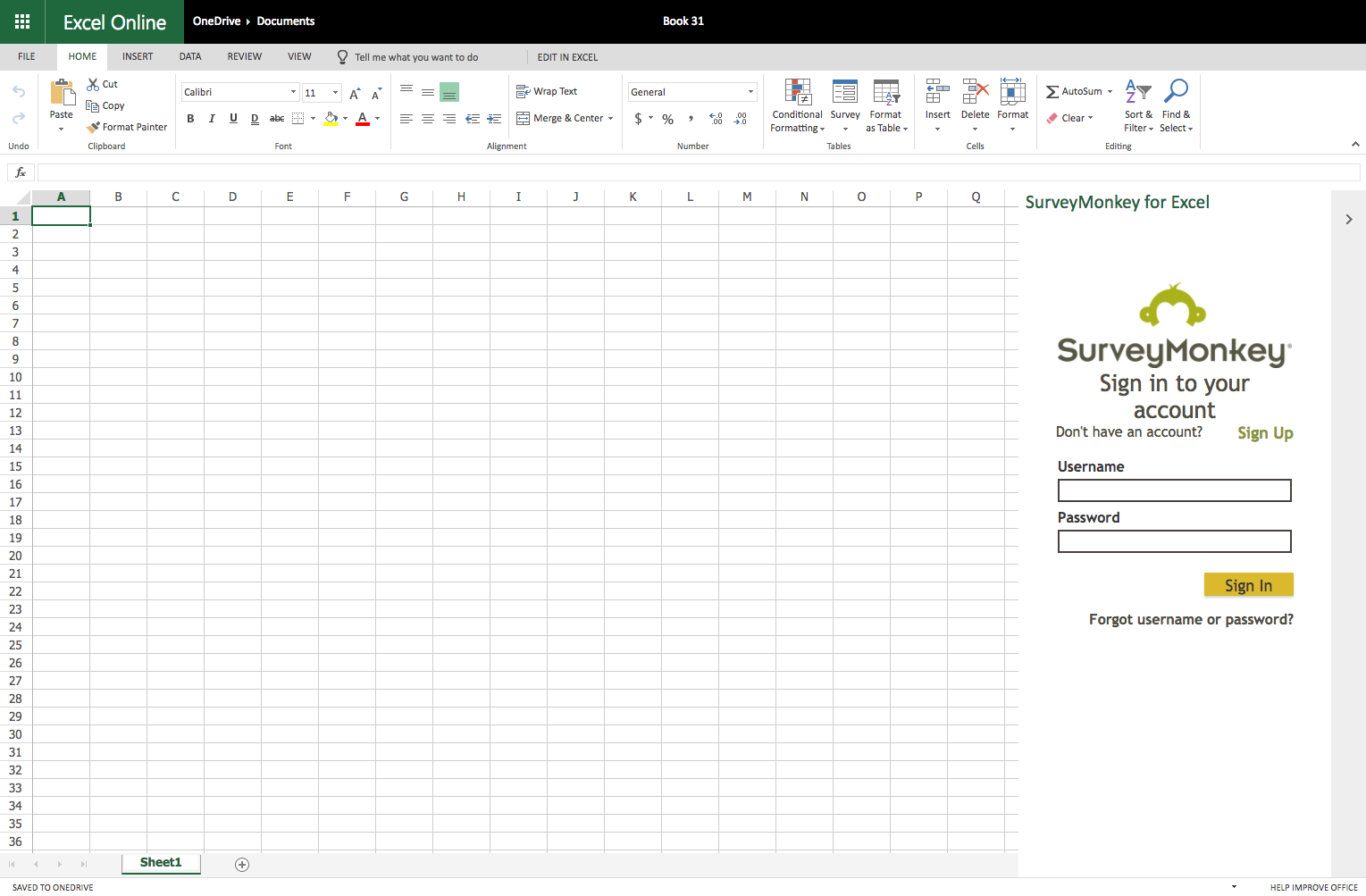
Task: Apply percent style
Action: pos(668,119)
